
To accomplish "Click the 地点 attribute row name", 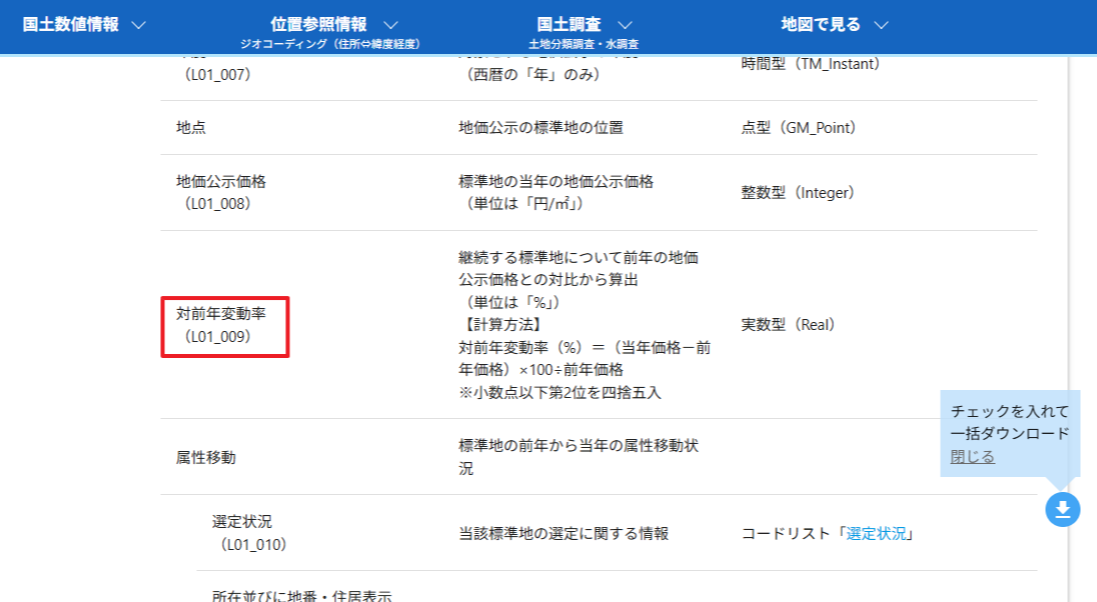I will [x=191, y=128].
